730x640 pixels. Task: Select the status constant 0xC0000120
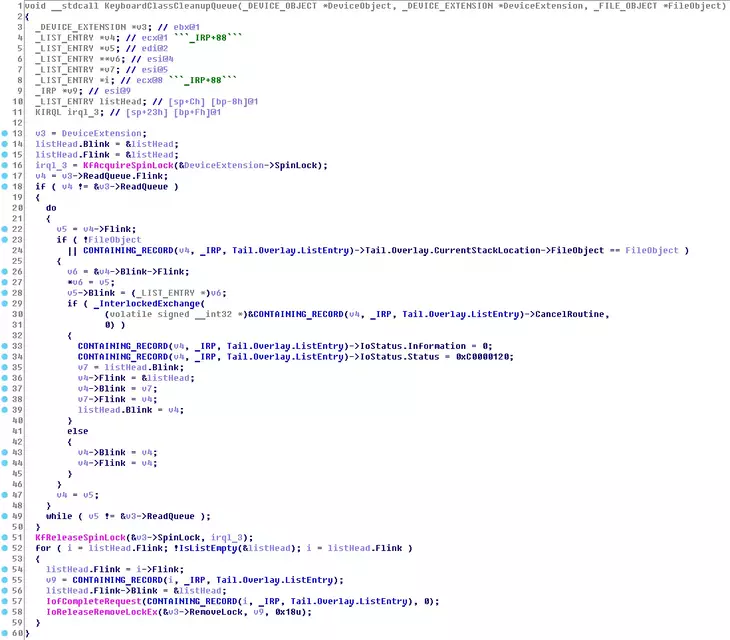[484, 357]
